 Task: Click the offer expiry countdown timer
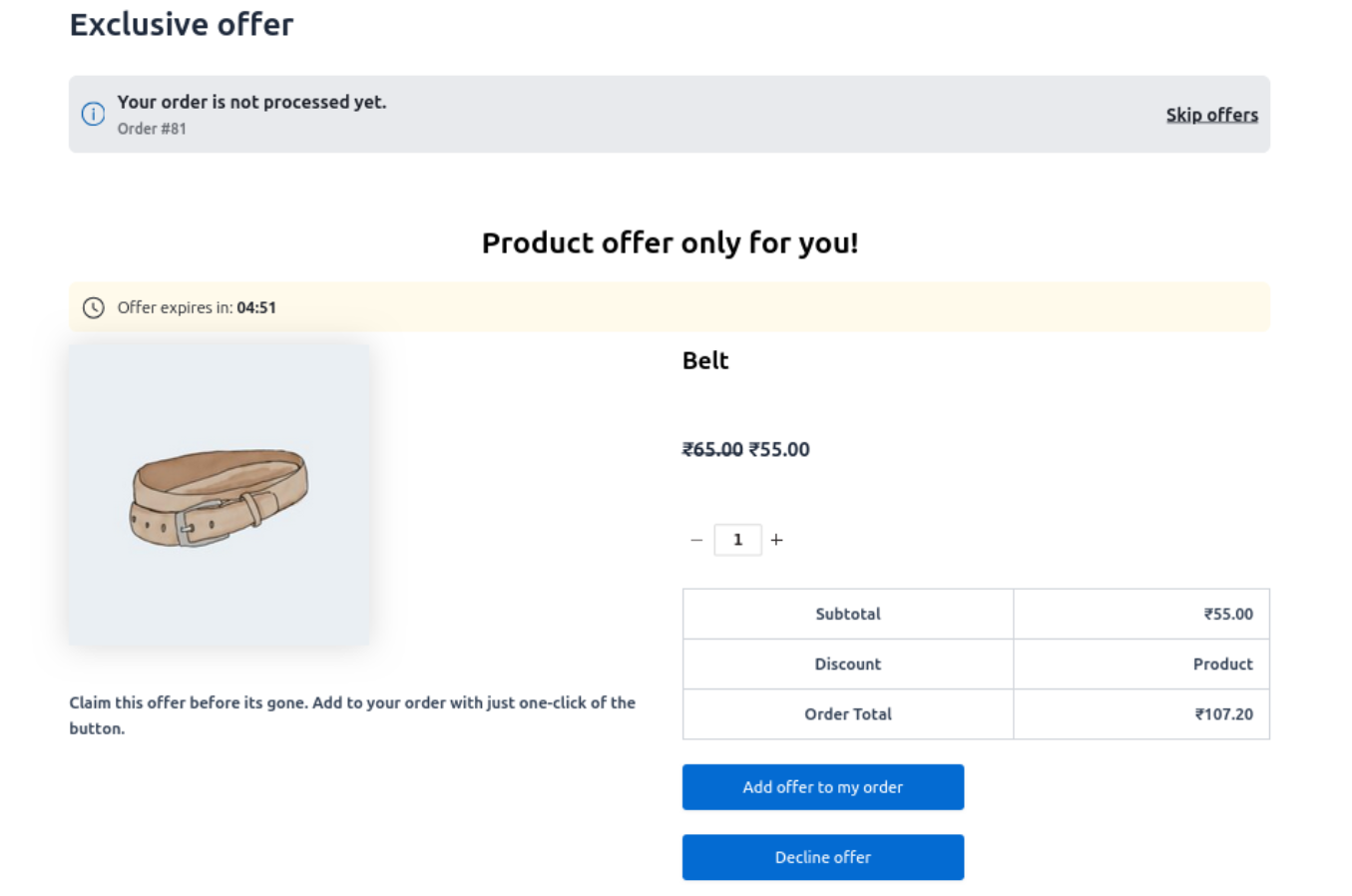[256, 307]
